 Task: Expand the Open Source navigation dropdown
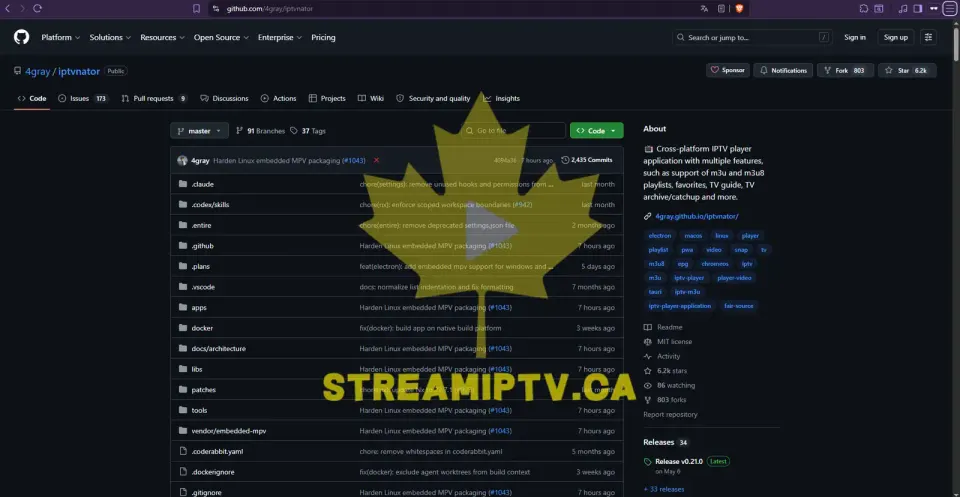221,37
